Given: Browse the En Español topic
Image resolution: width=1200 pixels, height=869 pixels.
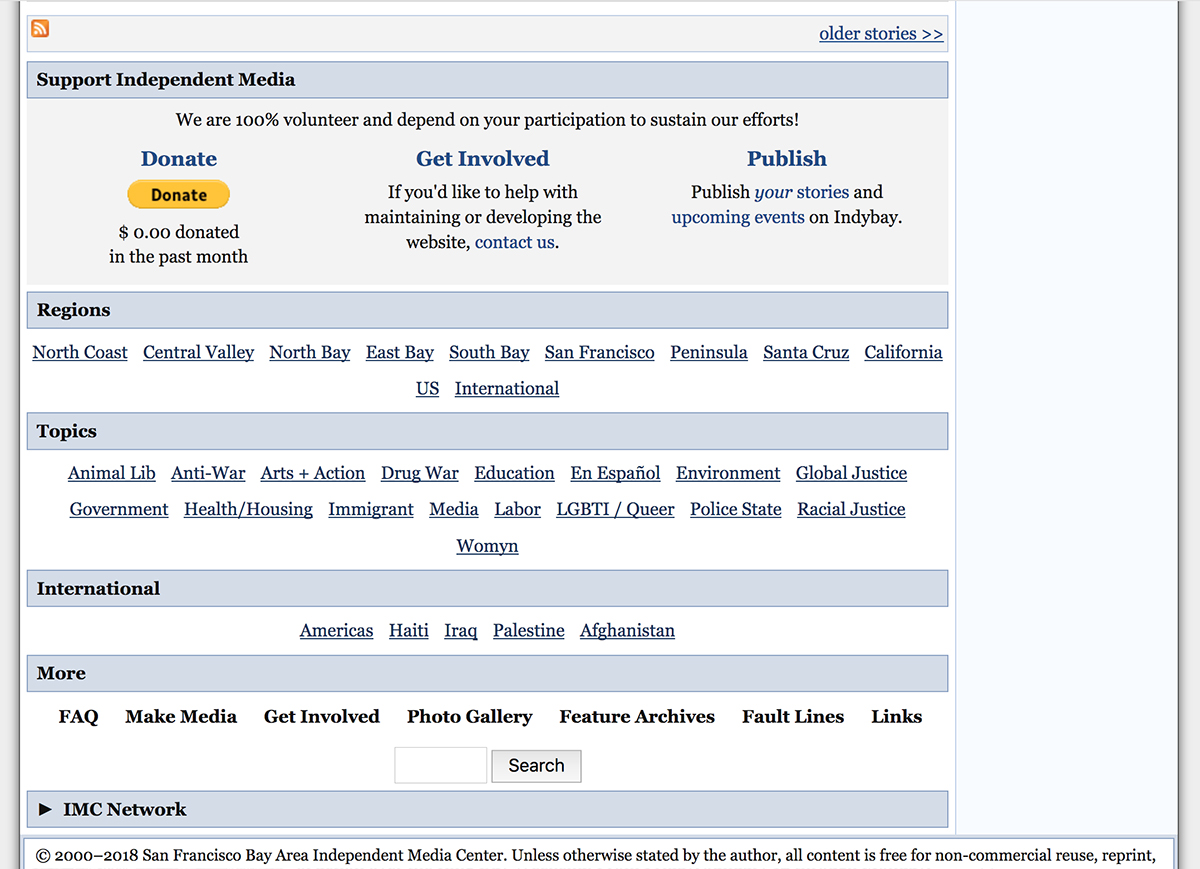Looking at the screenshot, I should [x=616, y=473].
